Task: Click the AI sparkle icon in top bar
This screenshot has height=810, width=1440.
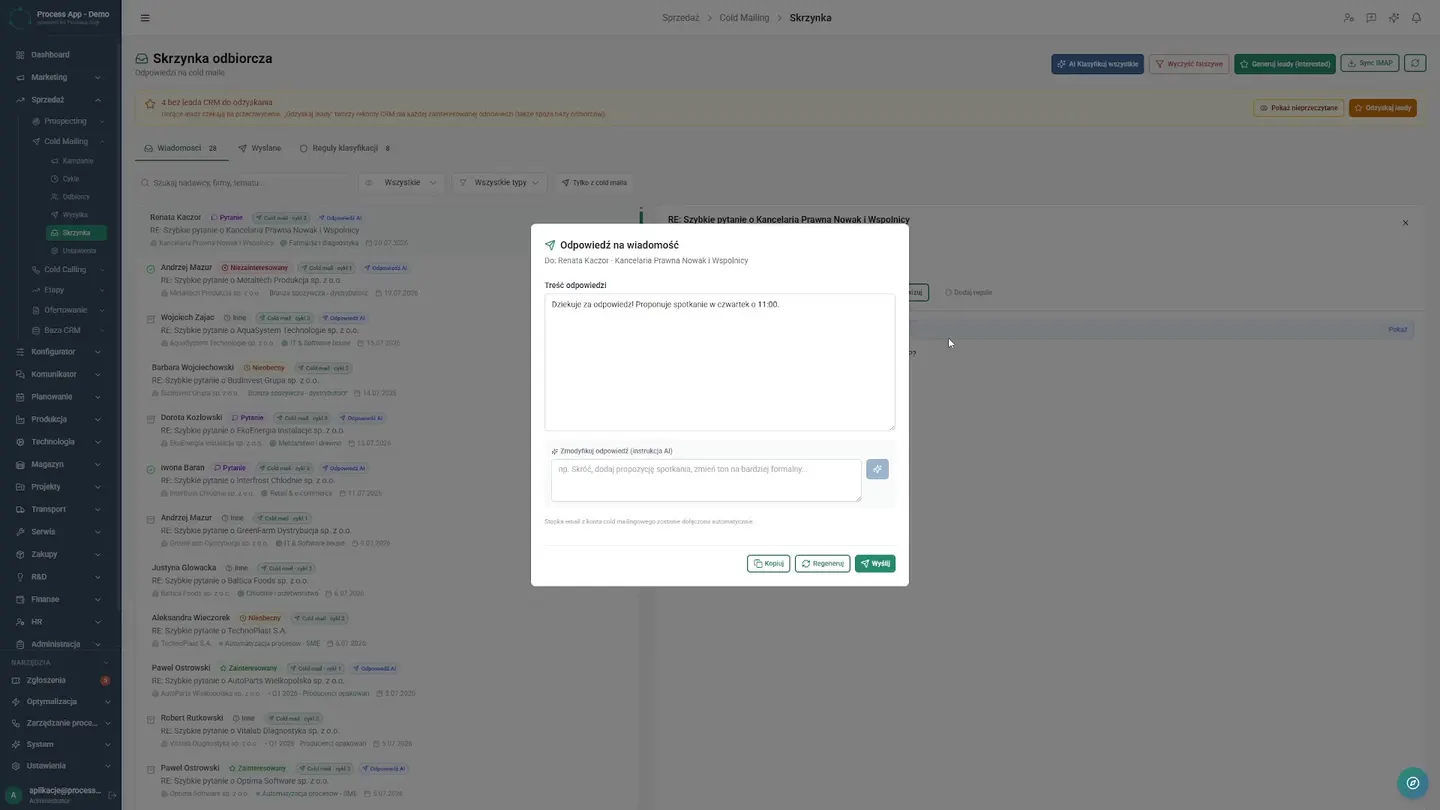Action: pyautogui.click(x=1394, y=18)
